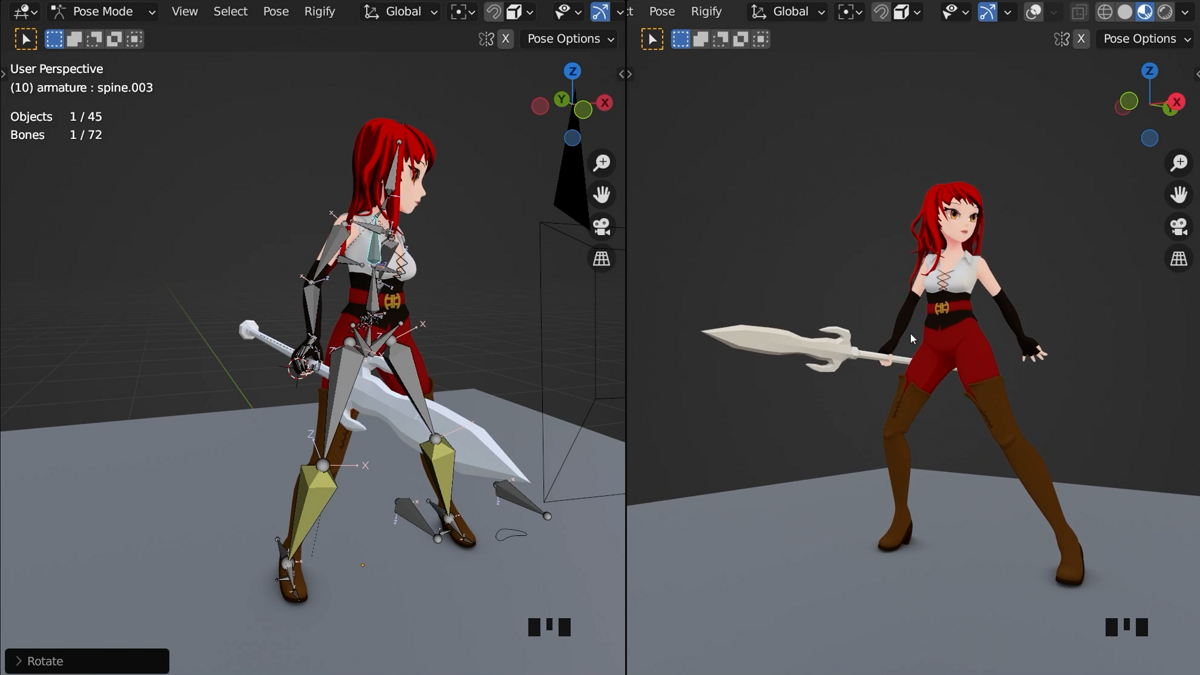Toggle X mirror button in right viewport
This screenshot has width=1200, height=675.
click(x=1081, y=39)
